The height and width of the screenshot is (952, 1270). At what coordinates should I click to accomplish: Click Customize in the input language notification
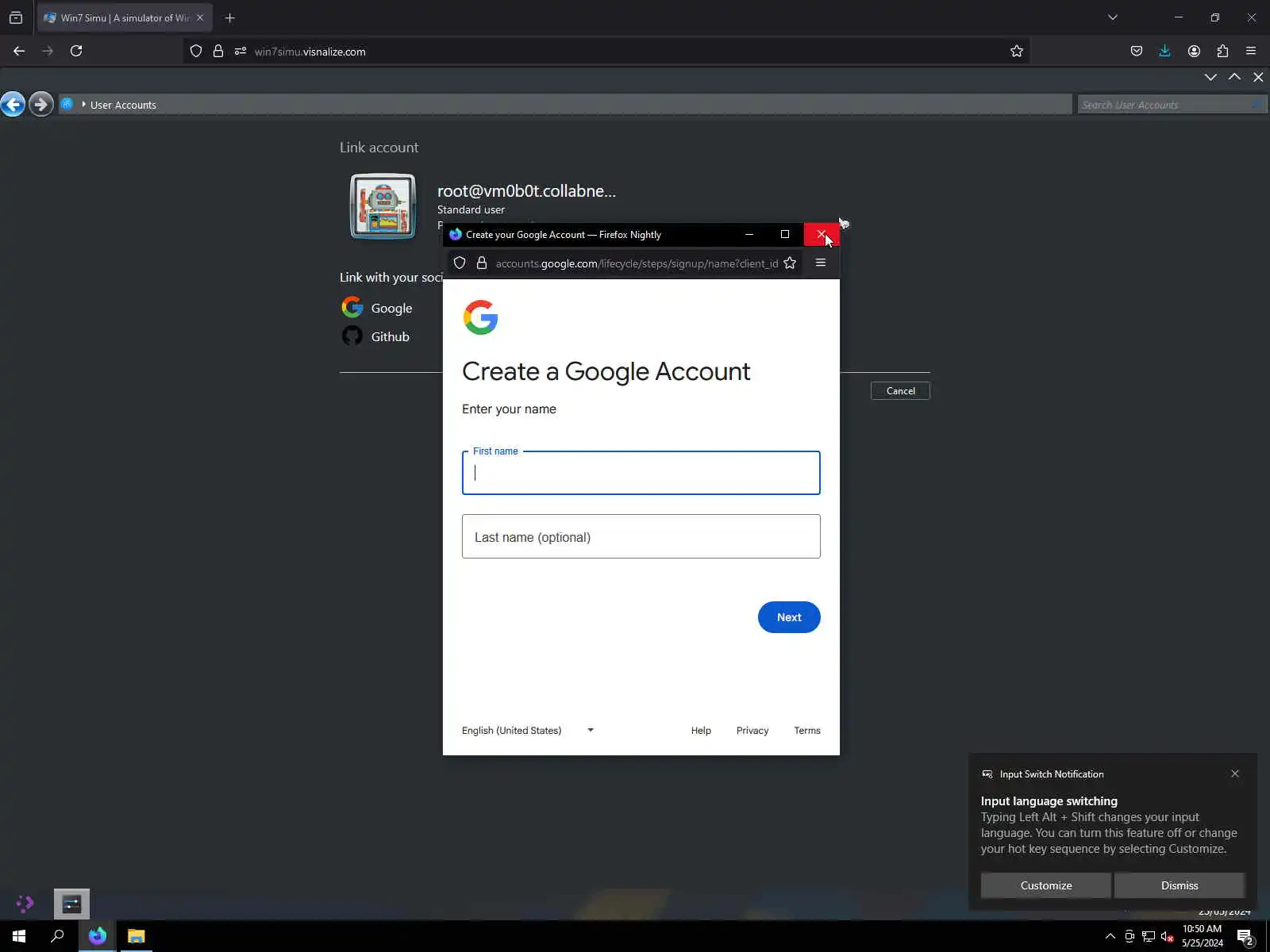click(x=1046, y=885)
